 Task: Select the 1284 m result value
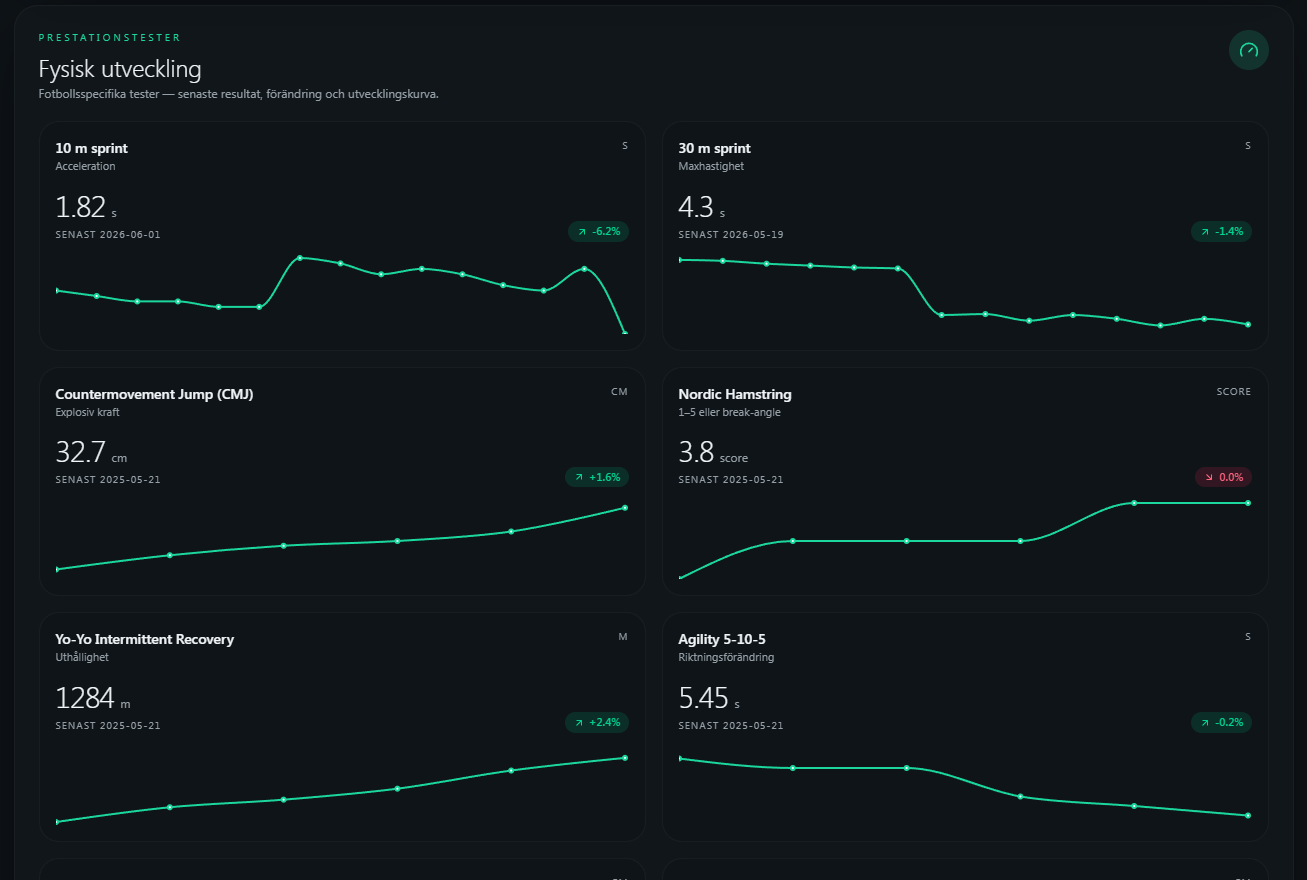coord(93,698)
